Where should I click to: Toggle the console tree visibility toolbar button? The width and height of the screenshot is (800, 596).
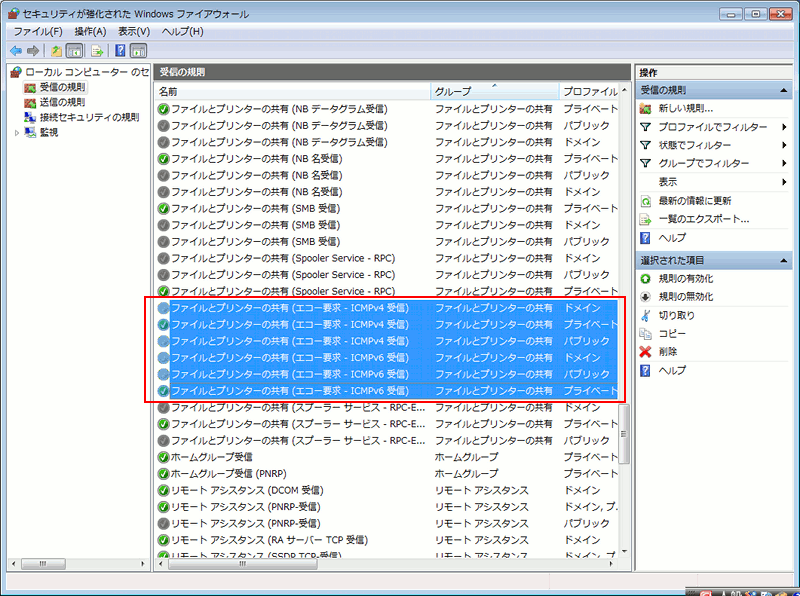click(x=74, y=51)
